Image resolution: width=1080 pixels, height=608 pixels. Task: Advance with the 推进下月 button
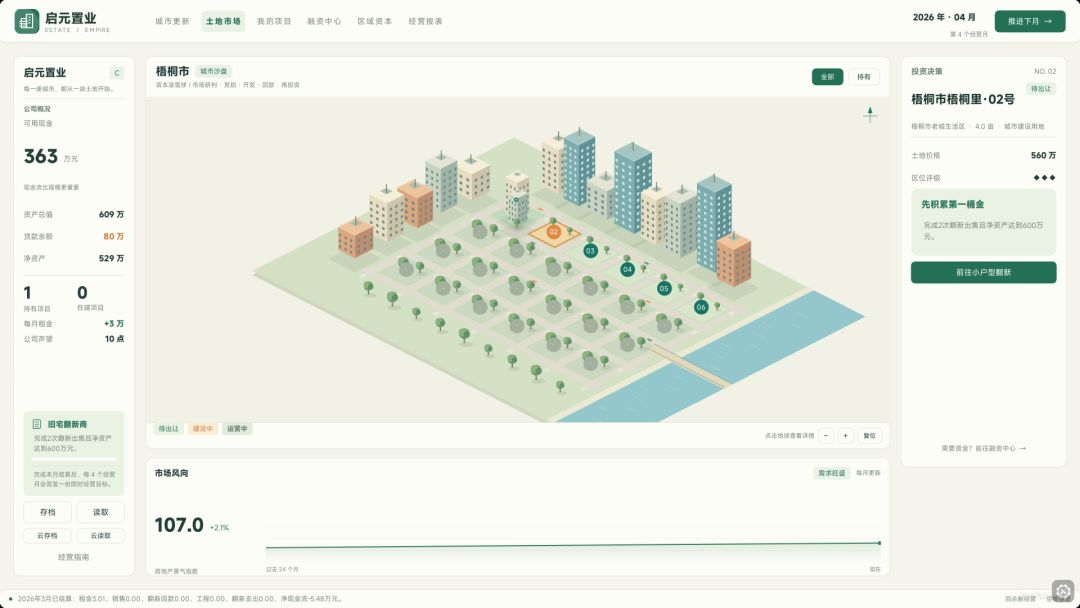[x=1030, y=21]
